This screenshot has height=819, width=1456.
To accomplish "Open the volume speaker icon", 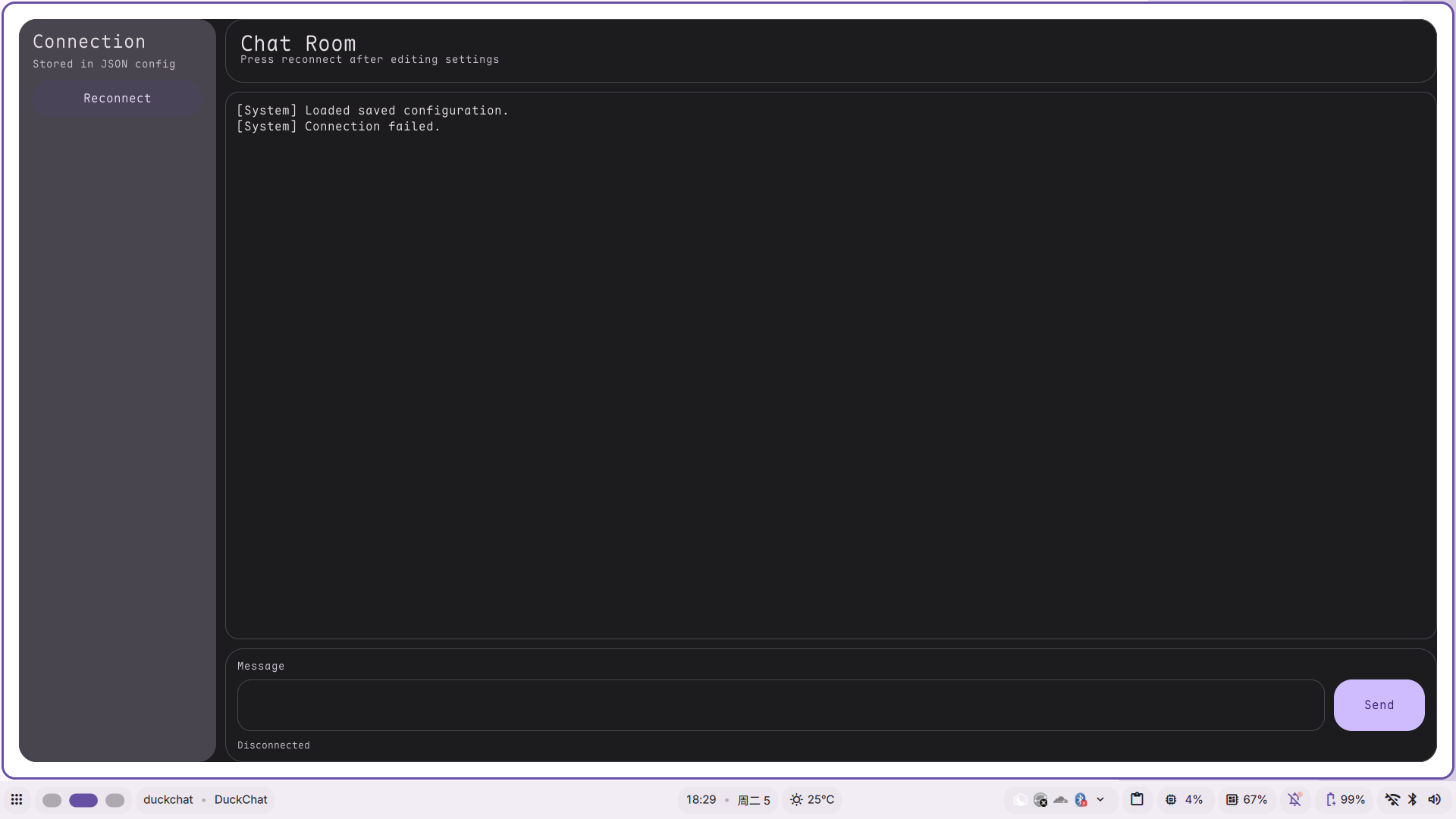I will tap(1434, 799).
